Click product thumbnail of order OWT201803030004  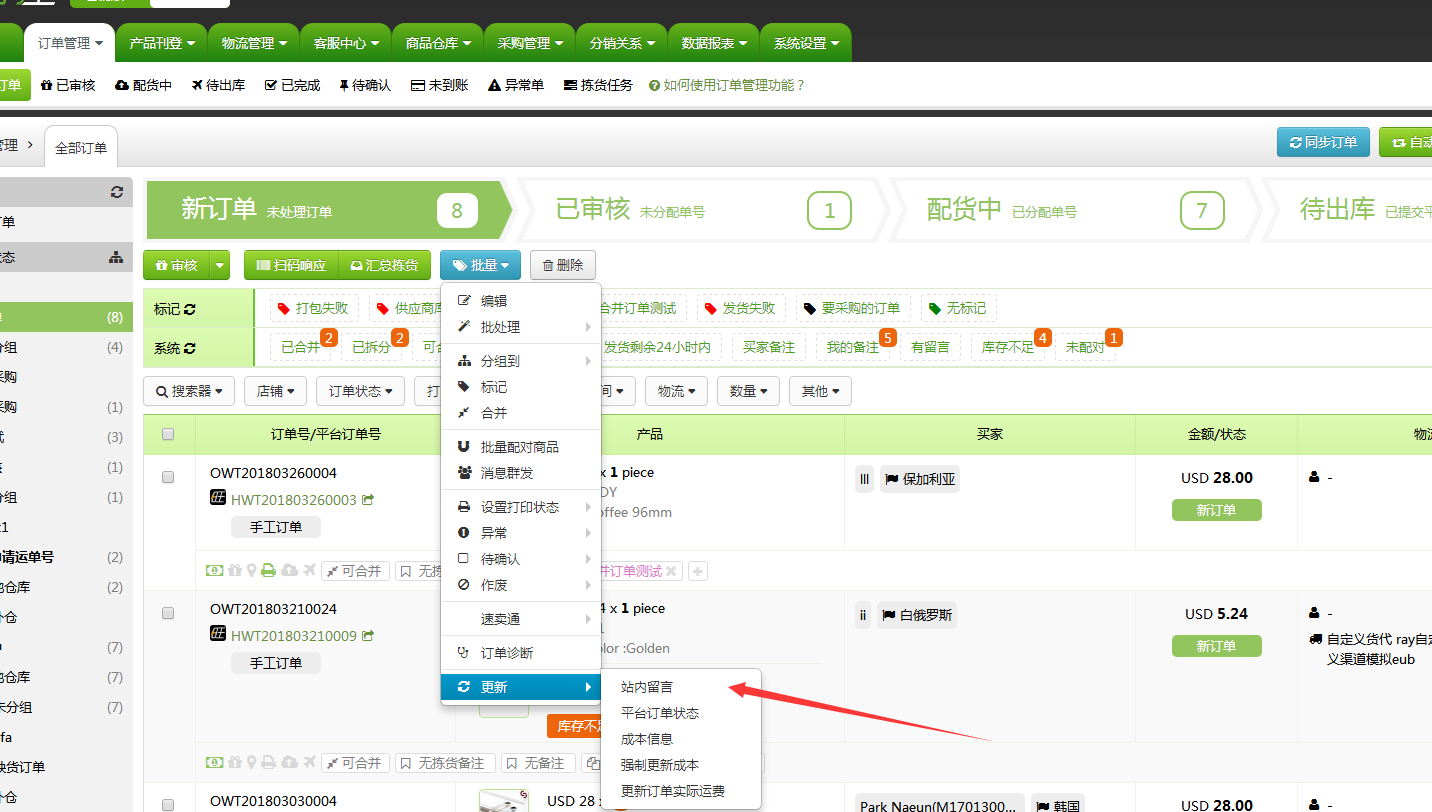pyautogui.click(x=504, y=800)
